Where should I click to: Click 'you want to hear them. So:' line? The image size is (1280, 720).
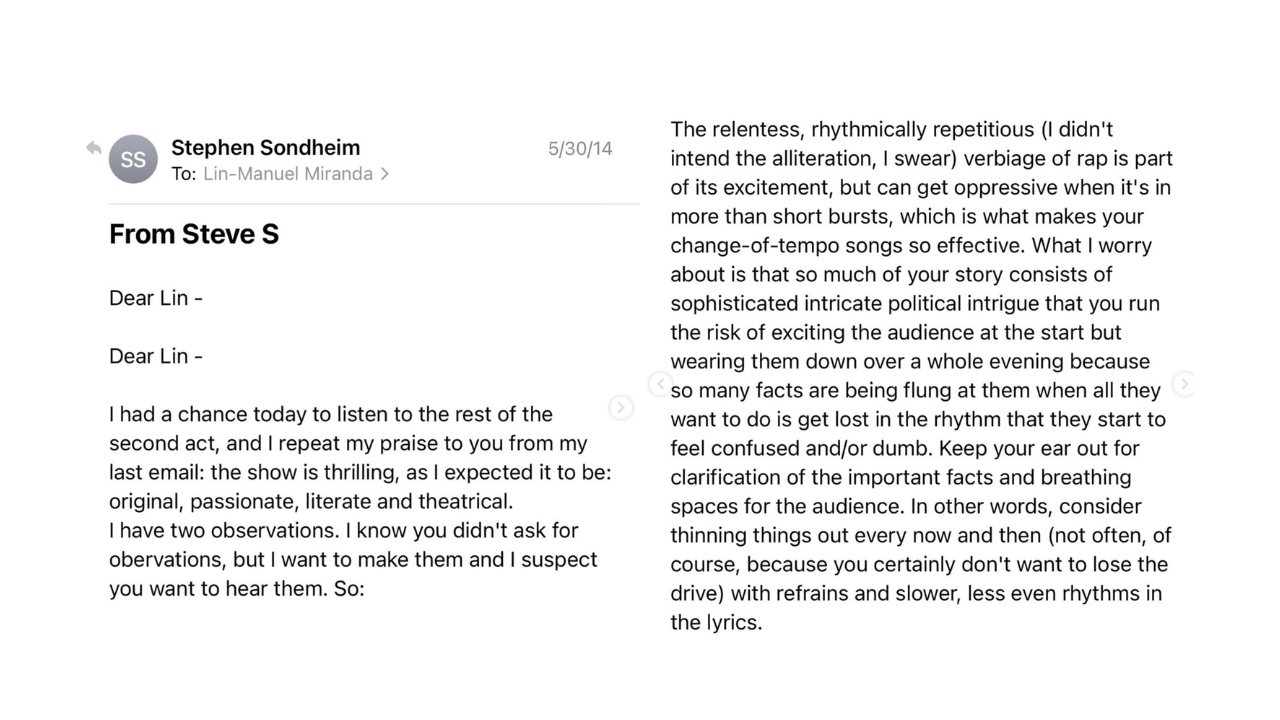pyautogui.click(x=237, y=588)
